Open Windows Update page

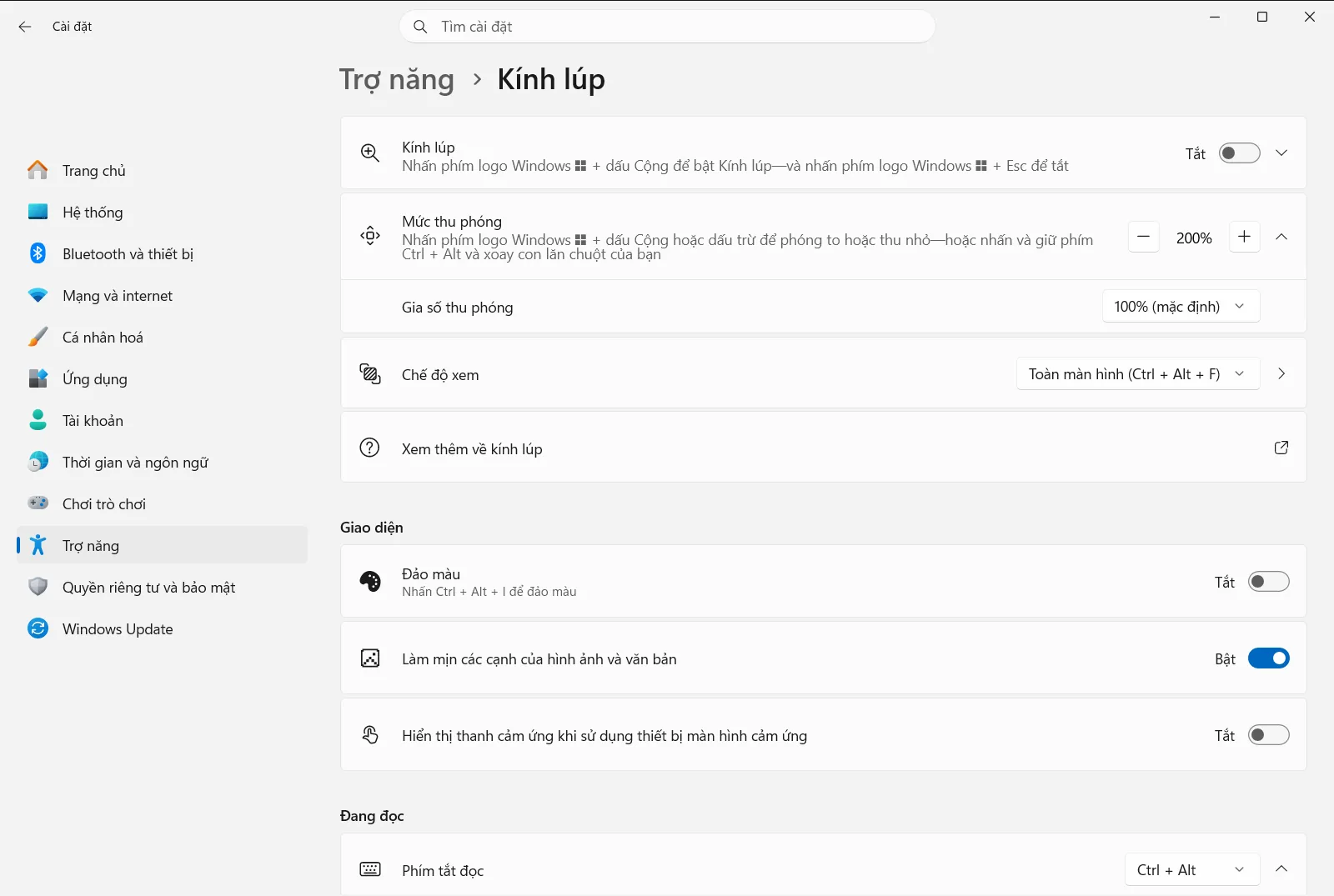coord(162,628)
